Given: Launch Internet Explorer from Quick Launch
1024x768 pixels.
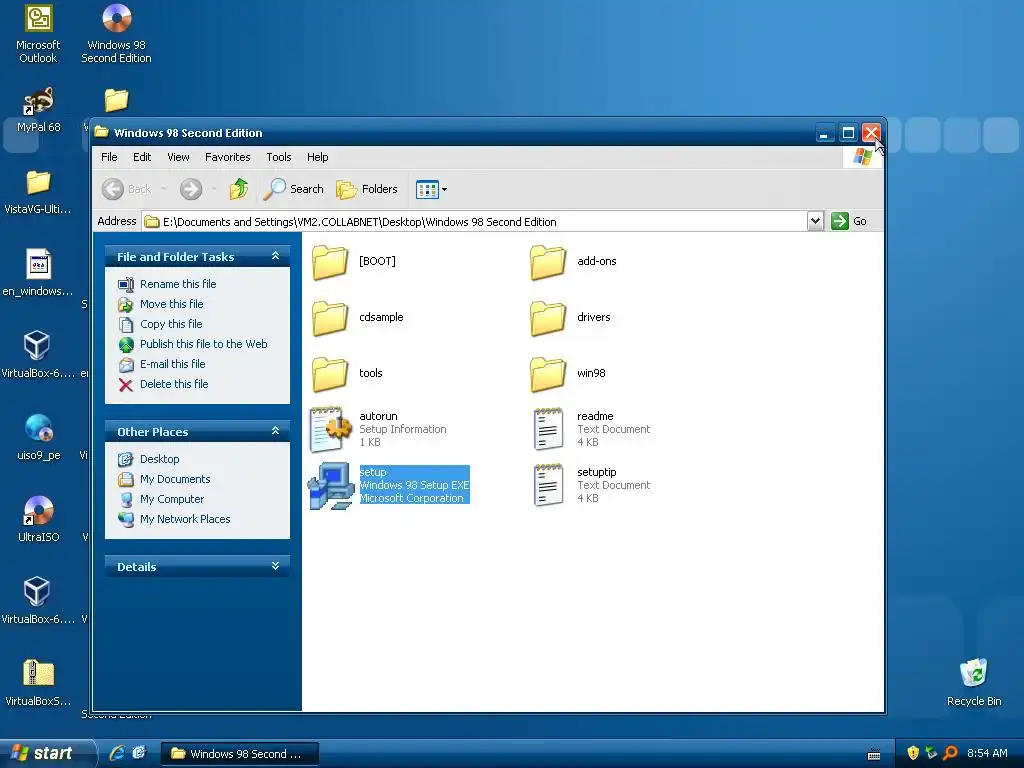Looking at the screenshot, I should pyautogui.click(x=117, y=753).
